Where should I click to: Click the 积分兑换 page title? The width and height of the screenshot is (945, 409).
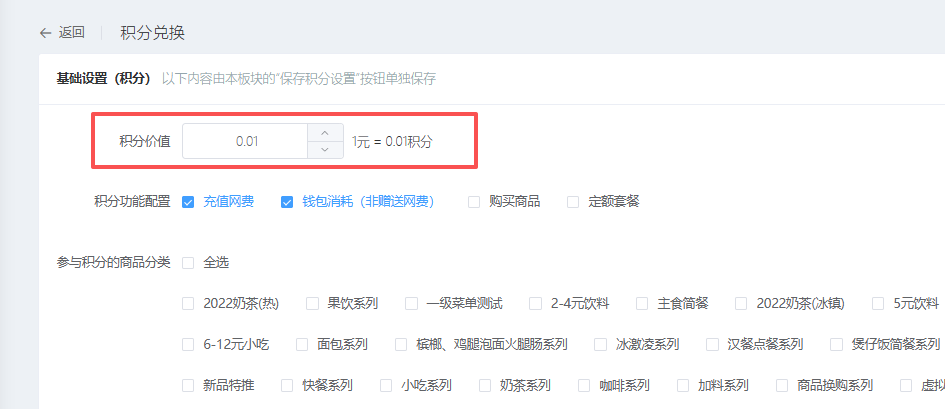click(x=152, y=33)
